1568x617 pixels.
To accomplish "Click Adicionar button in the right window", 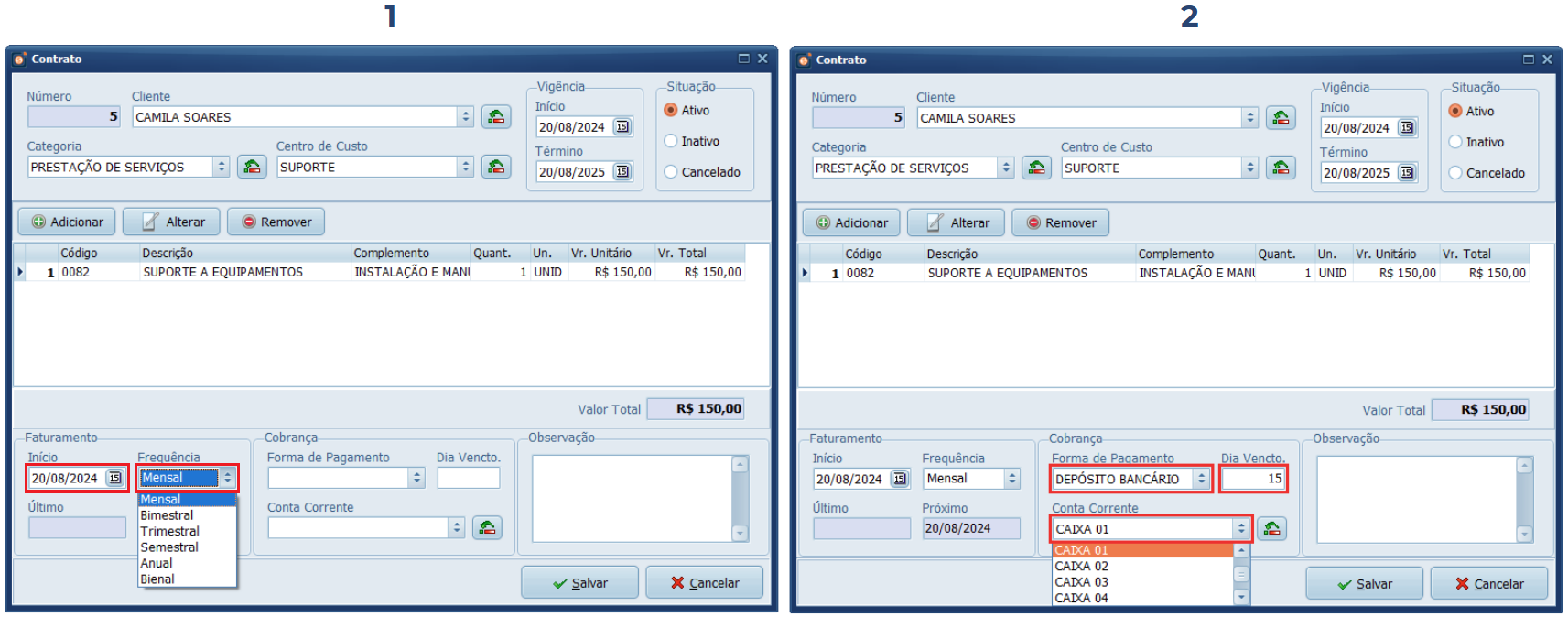I will tap(851, 223).
